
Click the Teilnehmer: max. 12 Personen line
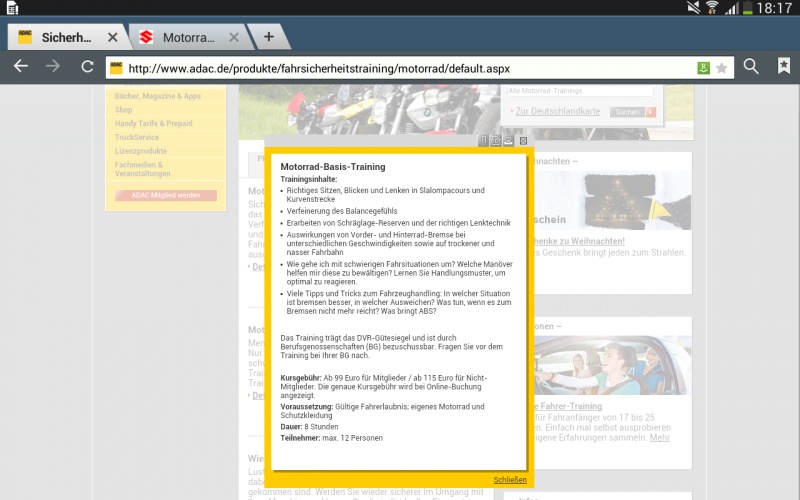[331, 438]
